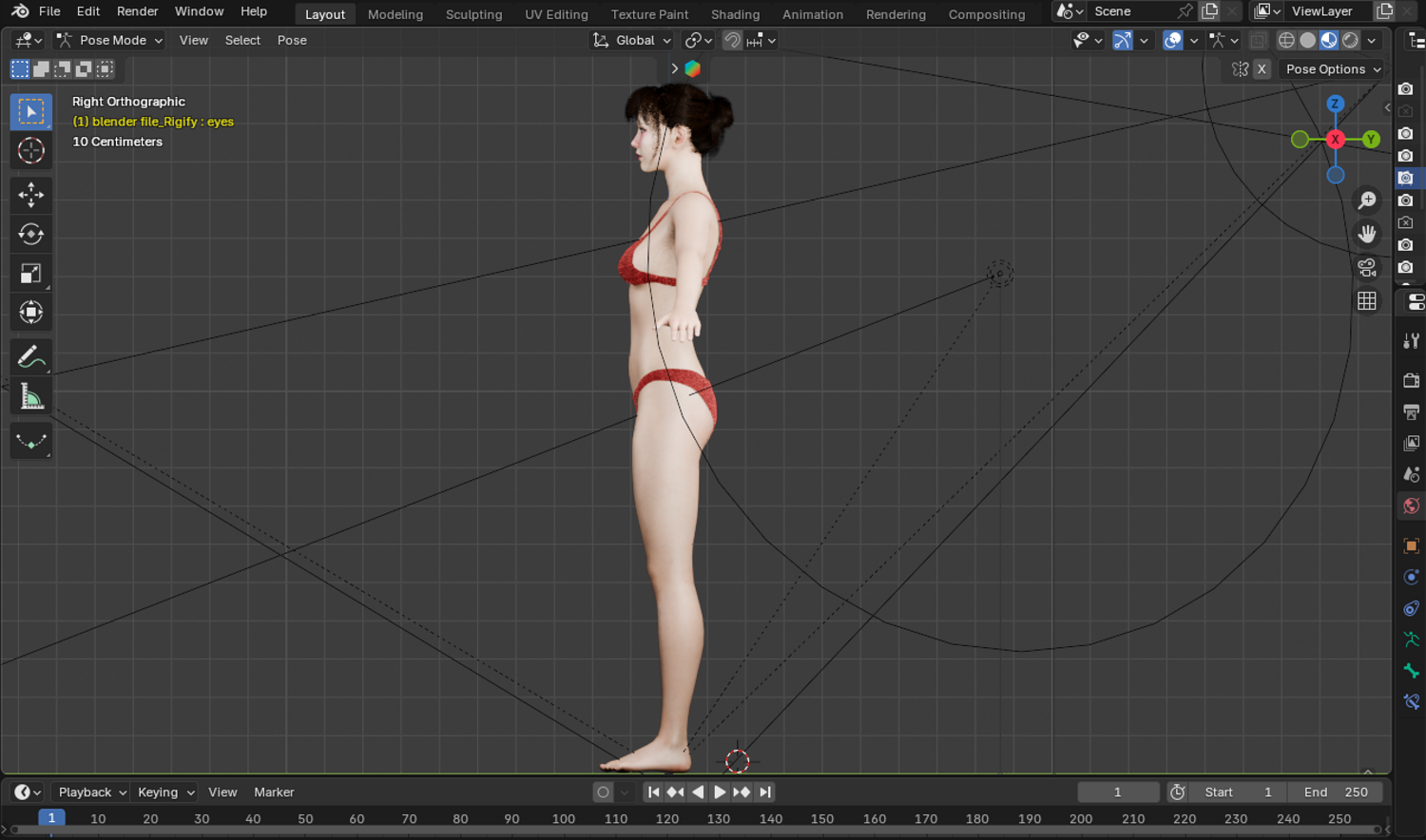The image size is (1426, 840).
Task: Switch to rendered viewport shading
Action: (1350, 40)
